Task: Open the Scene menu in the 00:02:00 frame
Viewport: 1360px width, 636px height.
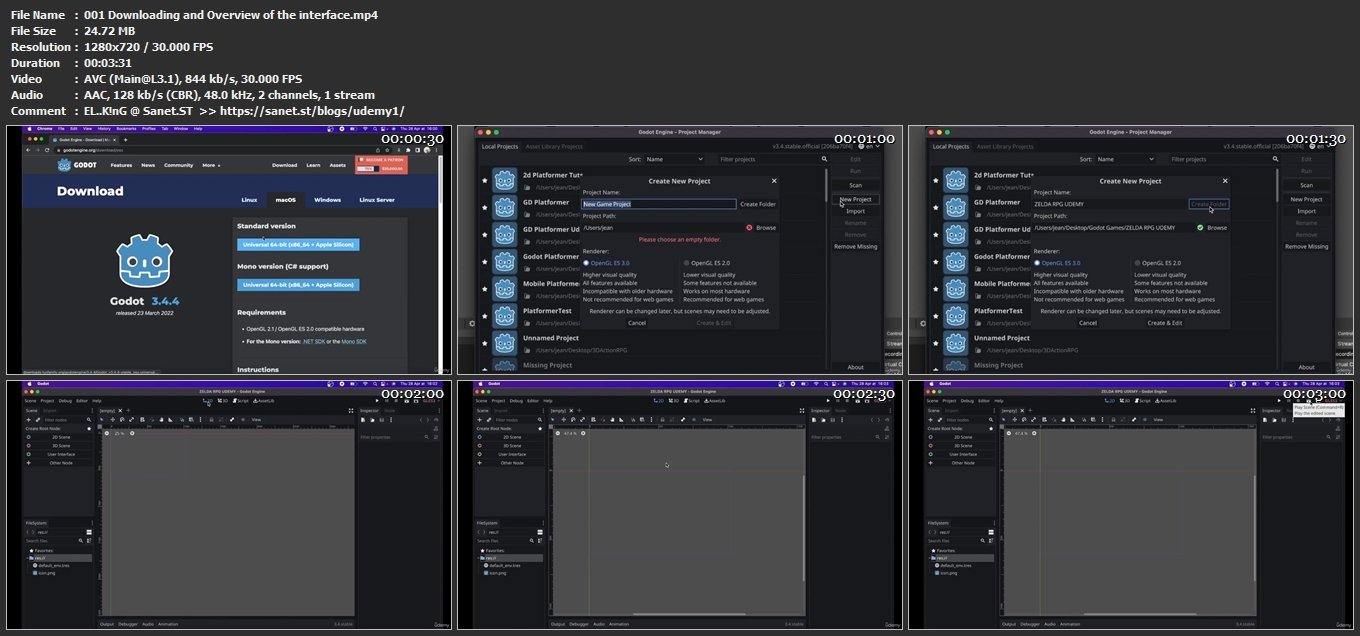Action: [32, 401]
